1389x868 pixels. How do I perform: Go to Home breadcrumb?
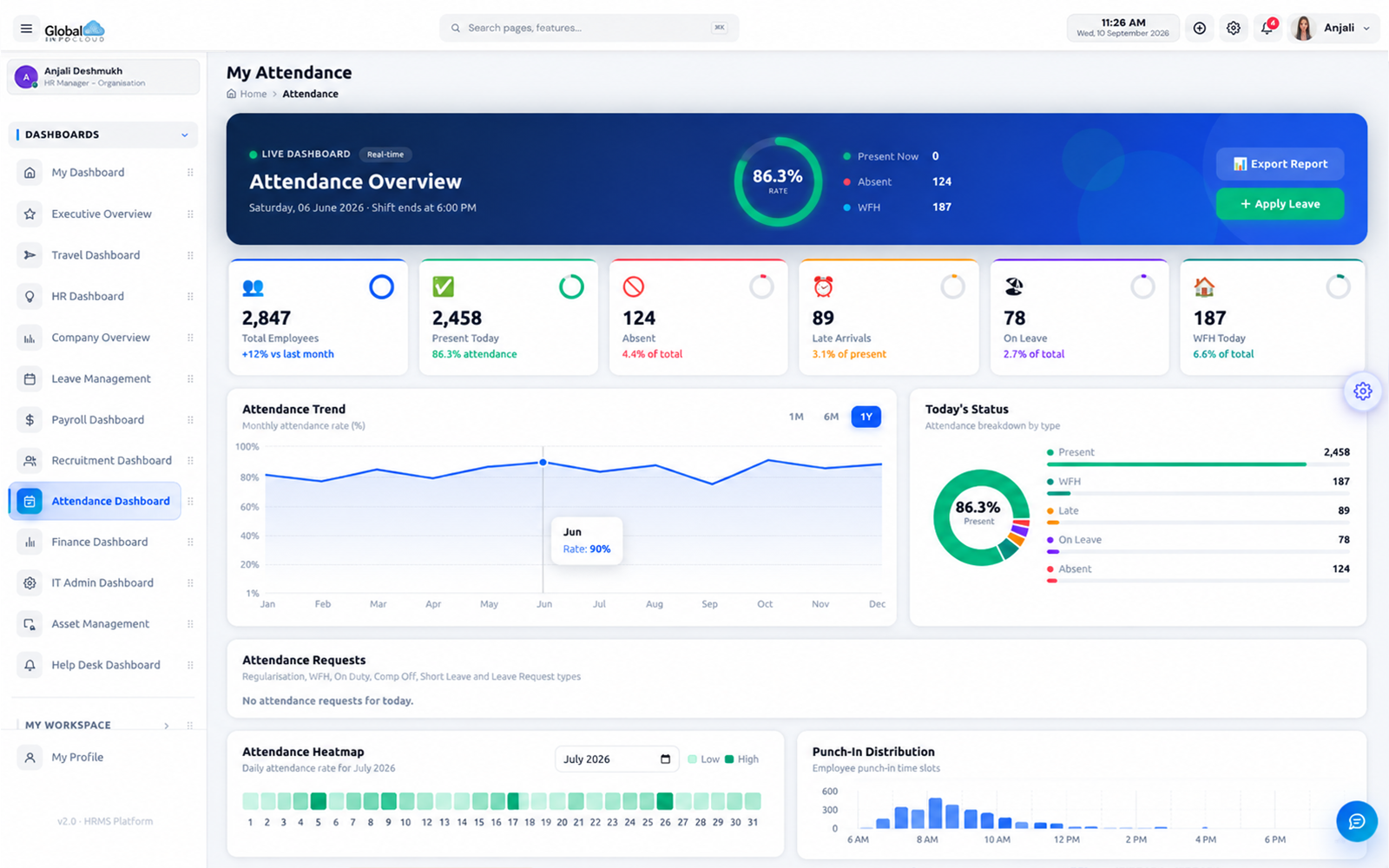pyautogui.click(x=247, y=94)
